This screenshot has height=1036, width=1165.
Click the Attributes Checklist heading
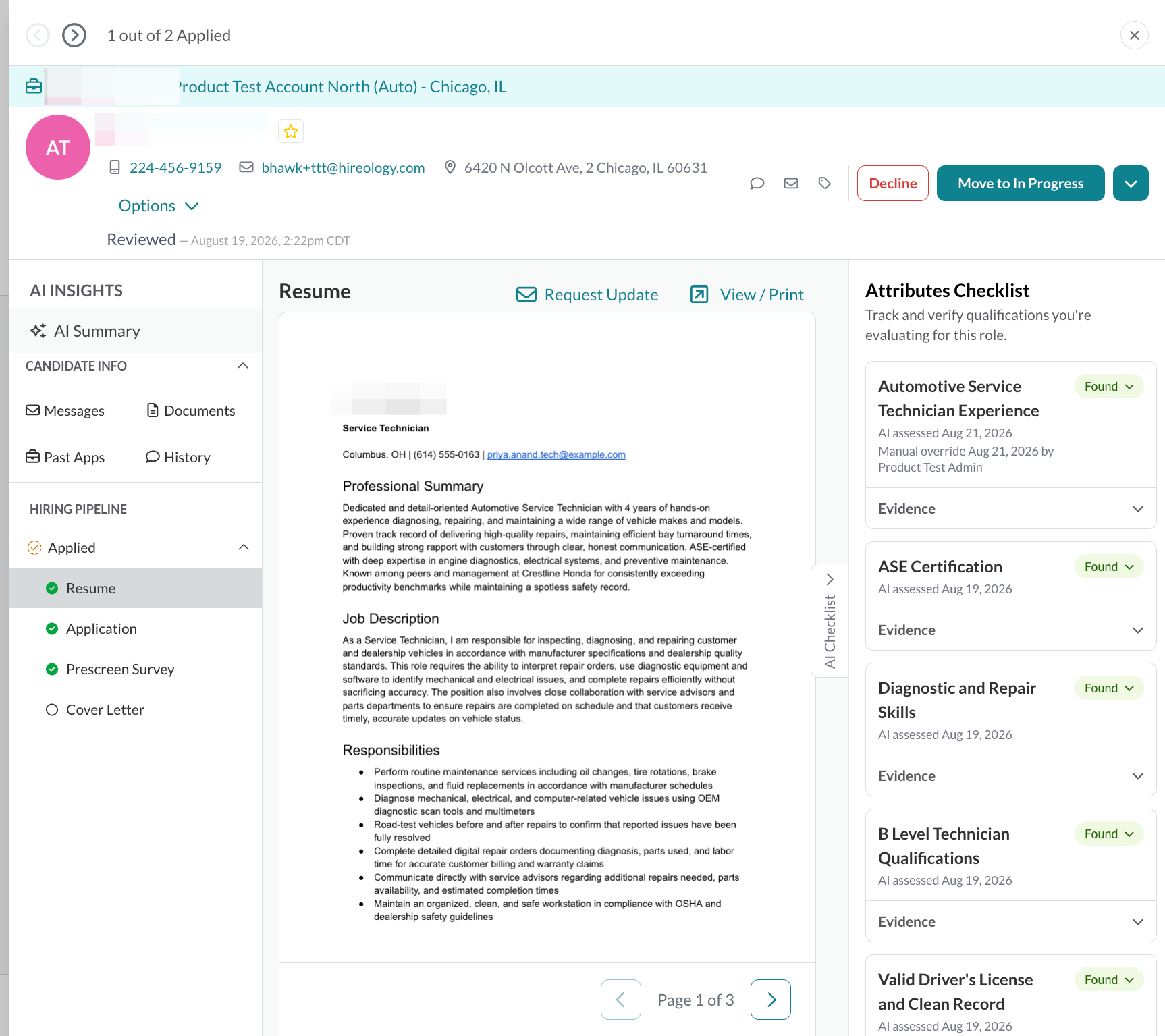[947, 290]
